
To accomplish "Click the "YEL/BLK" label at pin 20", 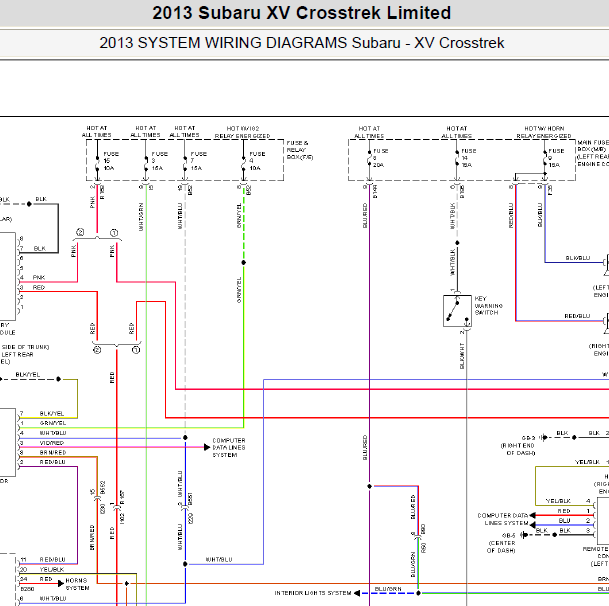I will (x=52, y=569).
